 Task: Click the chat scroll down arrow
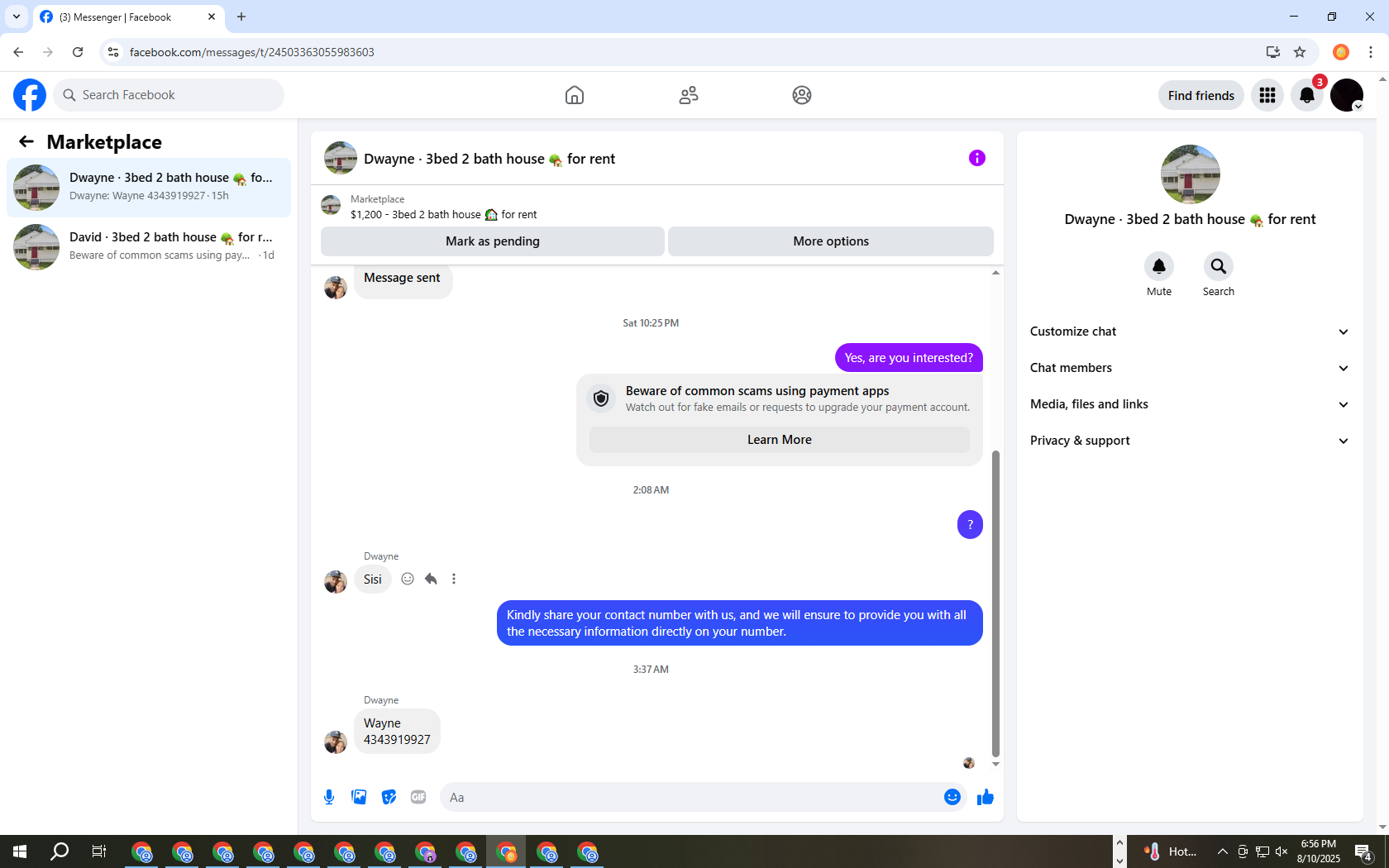click(995, 765)
